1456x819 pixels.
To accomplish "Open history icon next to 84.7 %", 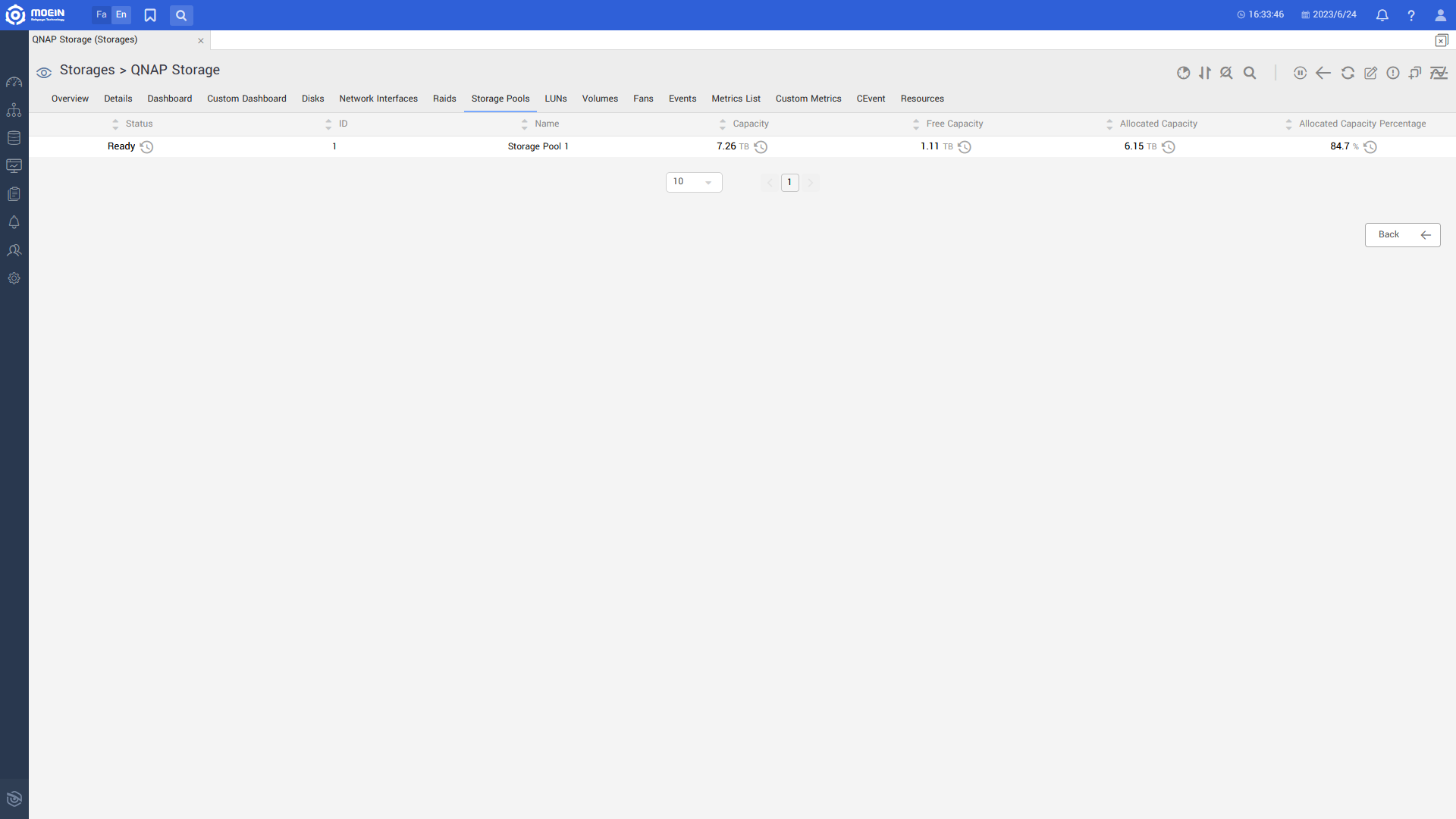I will [1370, 147].
